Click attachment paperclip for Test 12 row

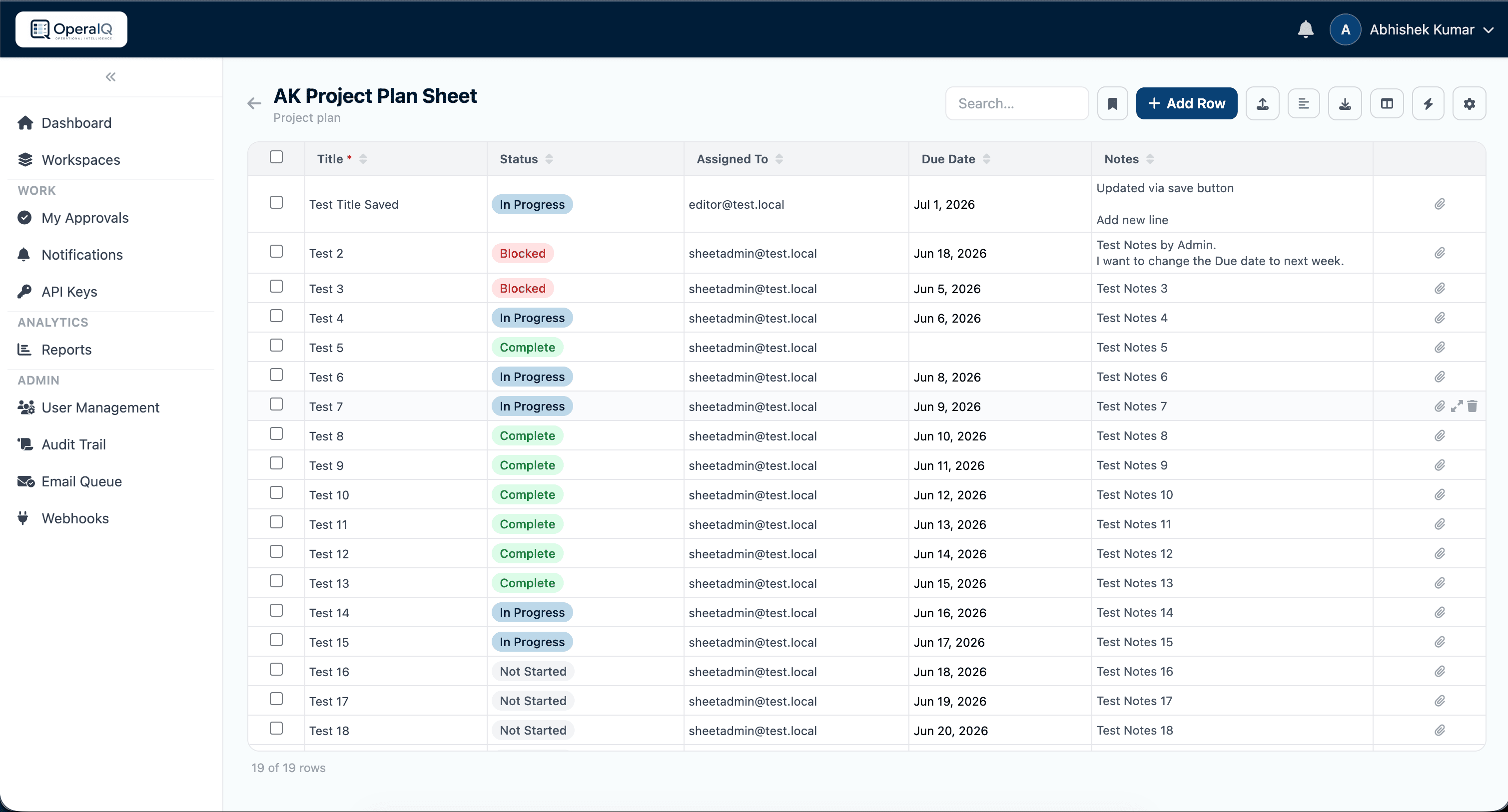(1440, 553)
